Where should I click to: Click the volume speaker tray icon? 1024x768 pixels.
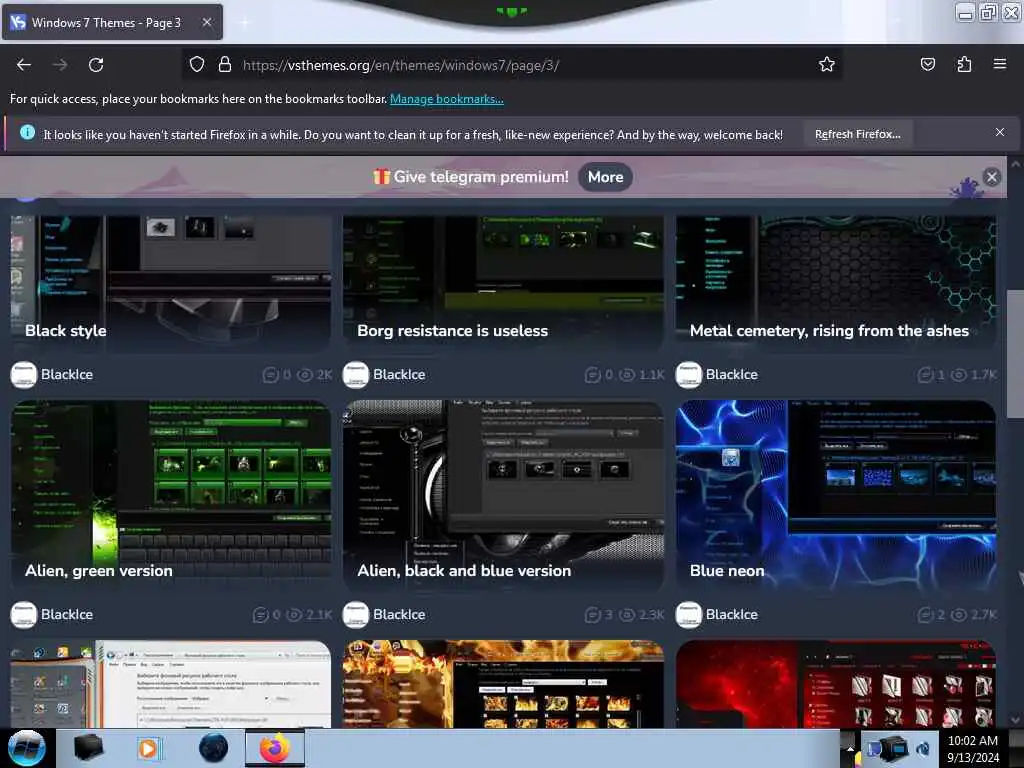tap(923, 749)
